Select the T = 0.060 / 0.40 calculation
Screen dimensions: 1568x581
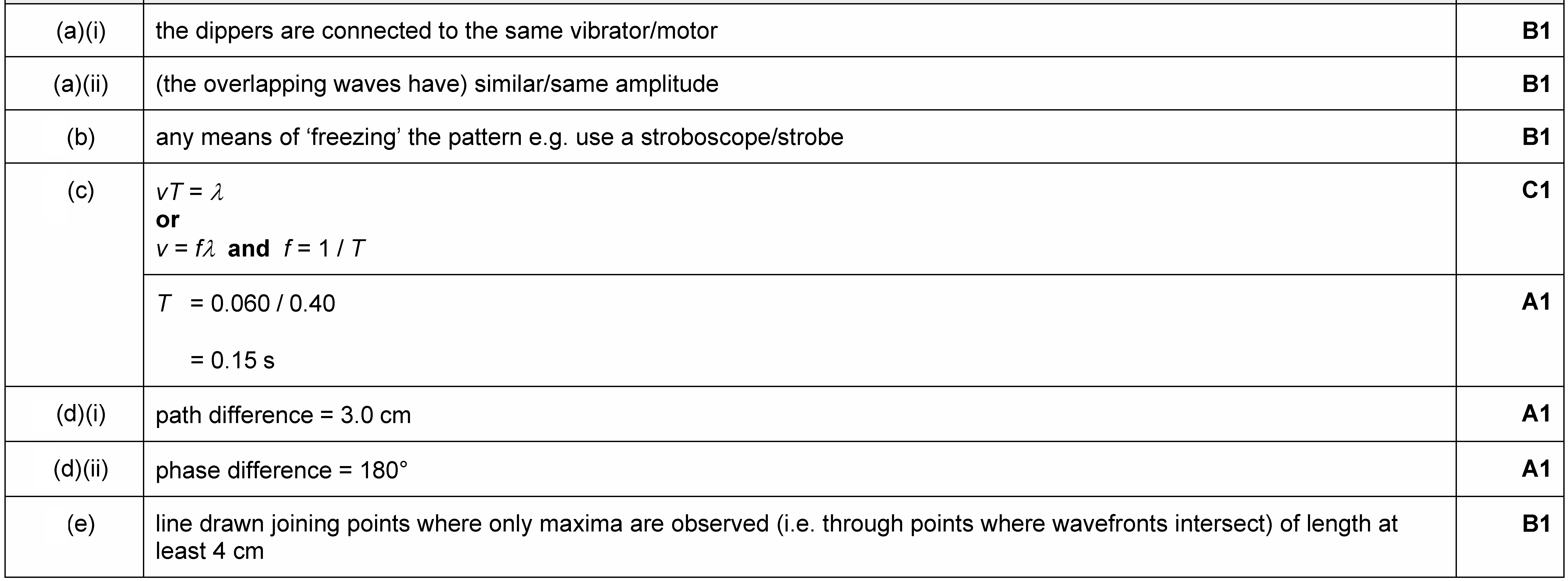pyautogui.click(x=245, y=303)
